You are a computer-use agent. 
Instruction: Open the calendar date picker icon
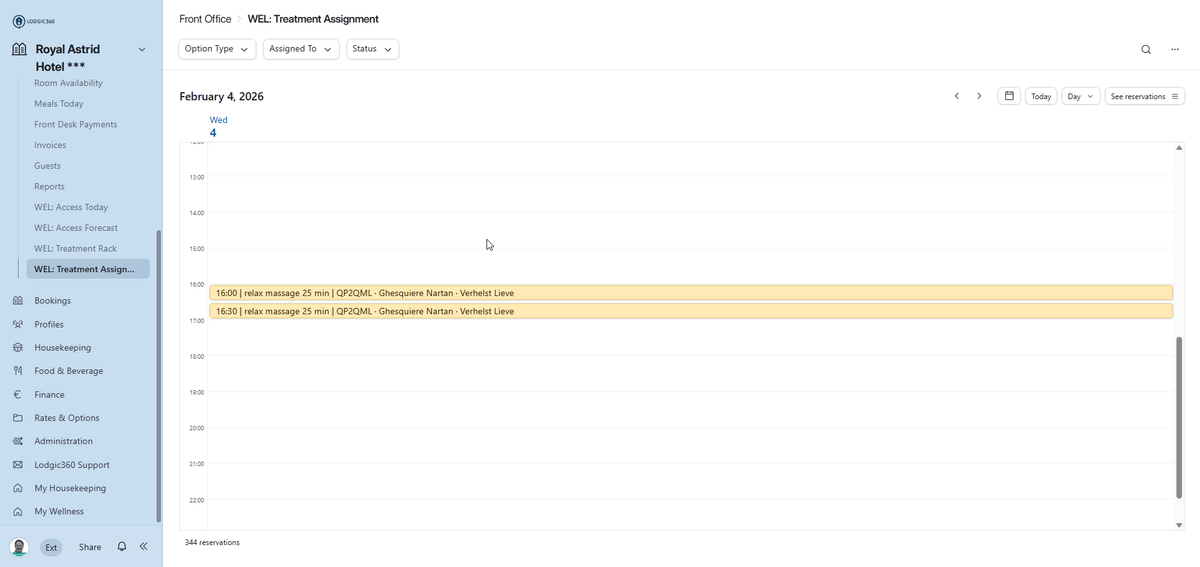(x=1009, y=96)
